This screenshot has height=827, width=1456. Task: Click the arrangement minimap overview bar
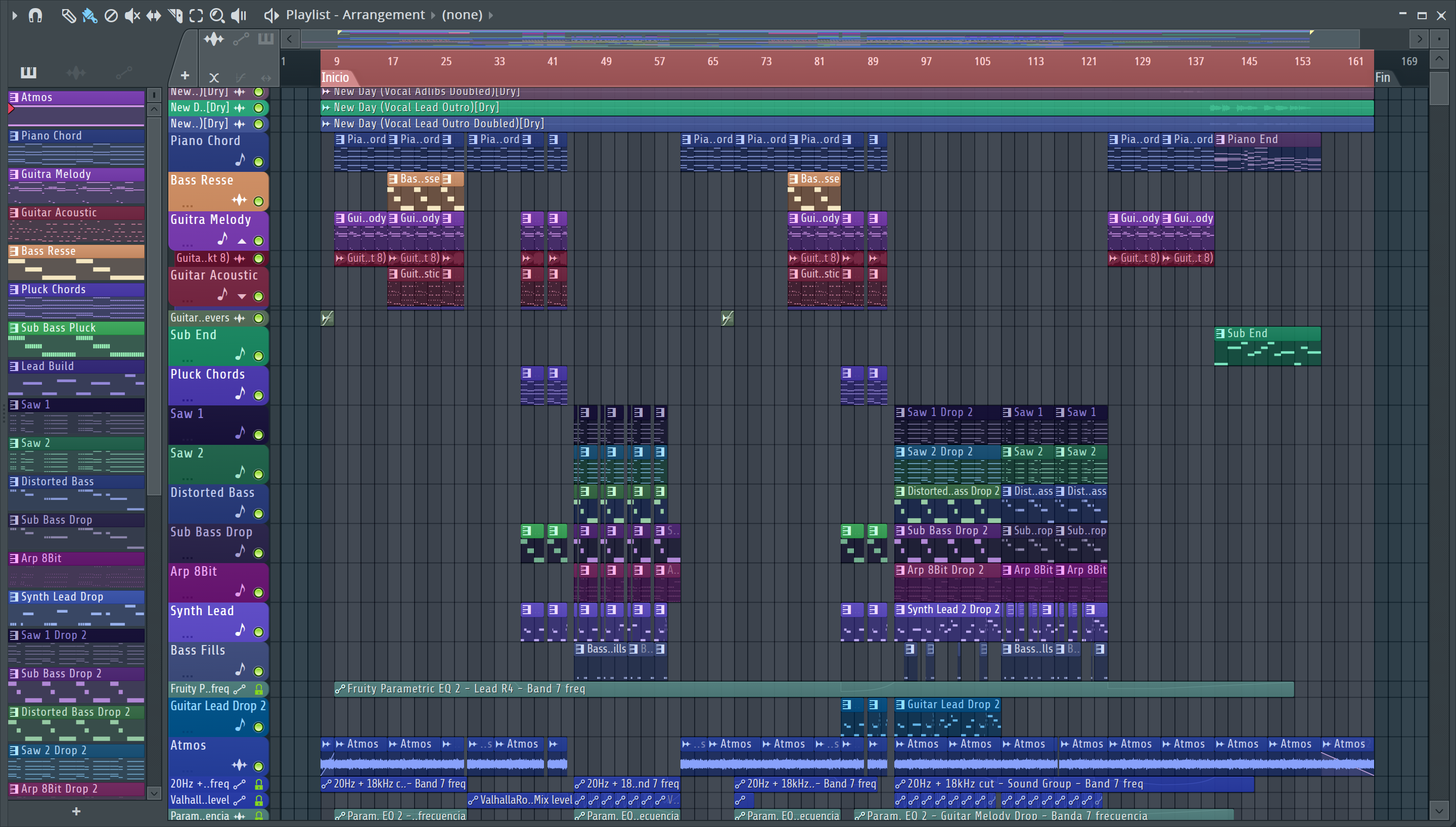[830, 39]
